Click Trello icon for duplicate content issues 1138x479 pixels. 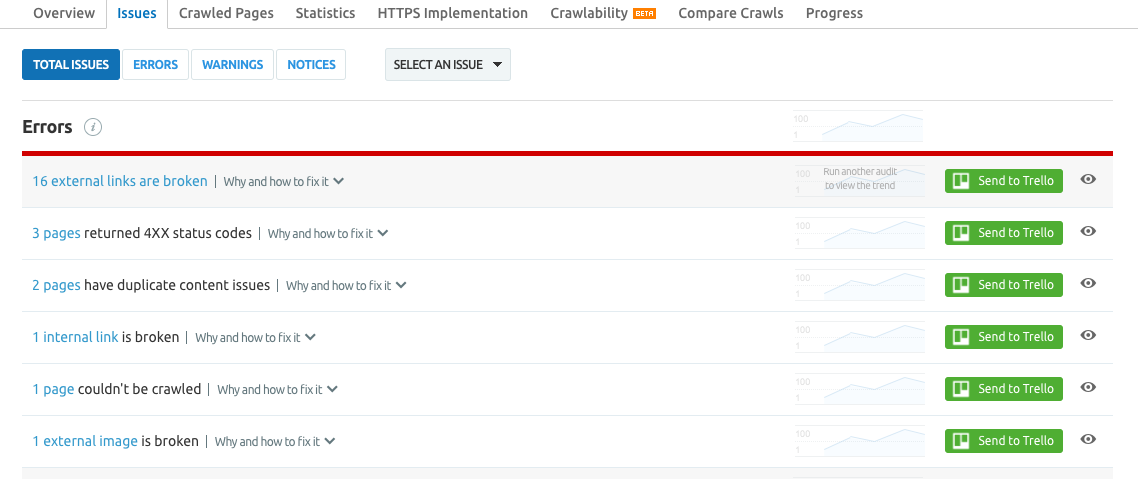(x=961, y=285)
